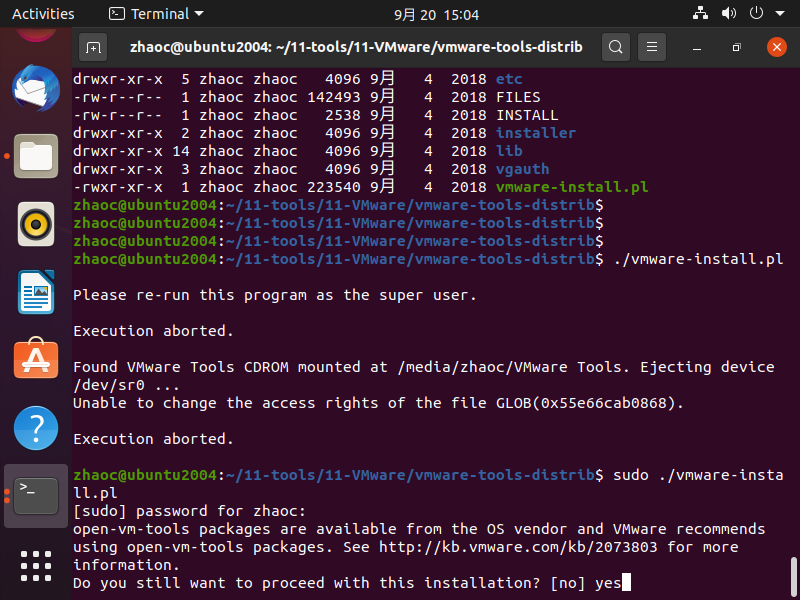The image size is (800, 600).
Task: Open the clock showing 9月 20 15:04
Action: (436, 15)
